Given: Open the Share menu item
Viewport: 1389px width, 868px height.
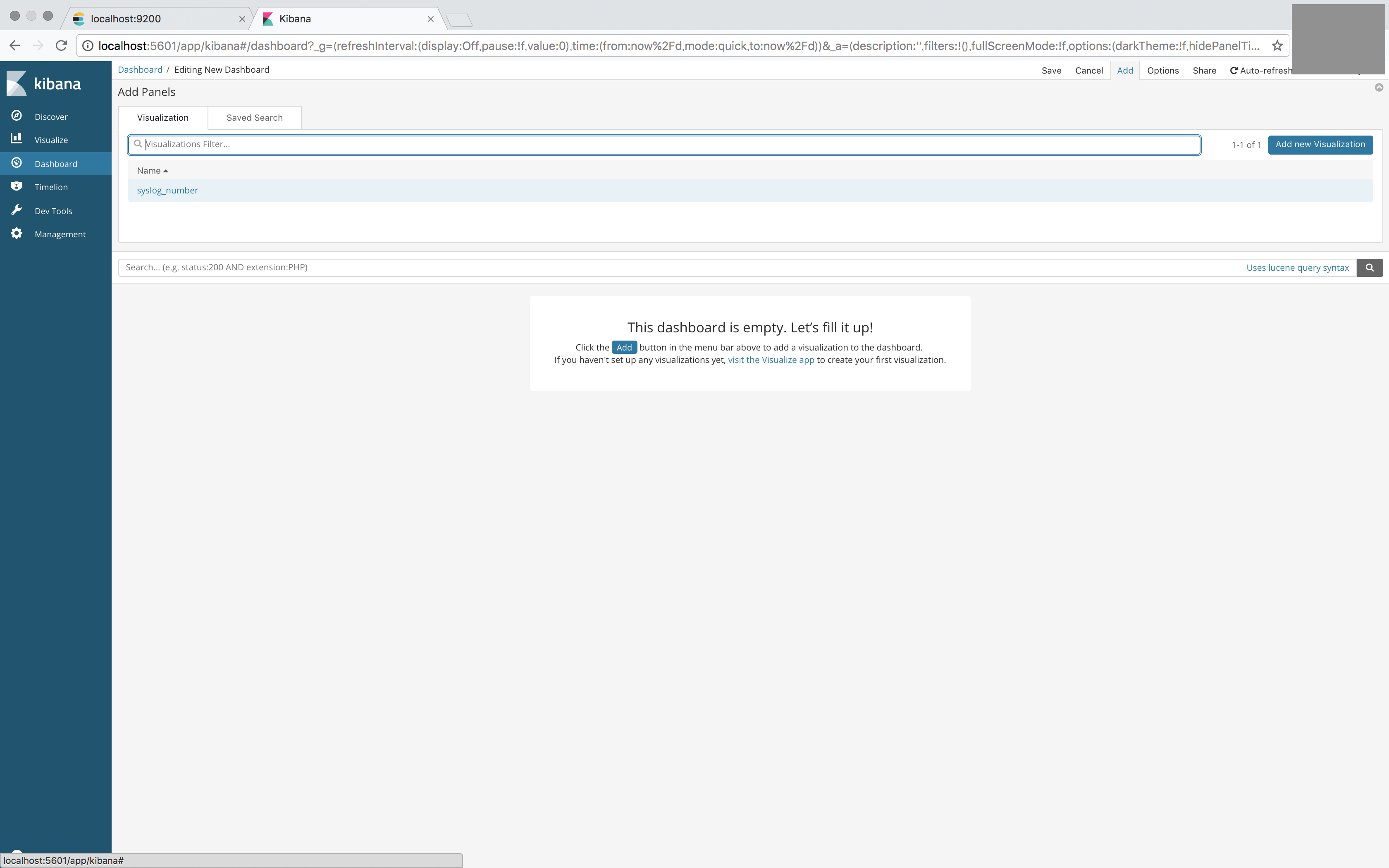Looking at the screenshot, I should [1204, 71].
